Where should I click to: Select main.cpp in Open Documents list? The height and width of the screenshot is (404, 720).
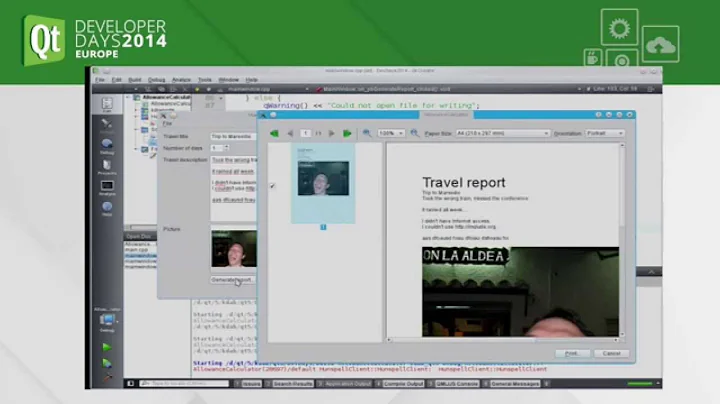click(136, 250)
